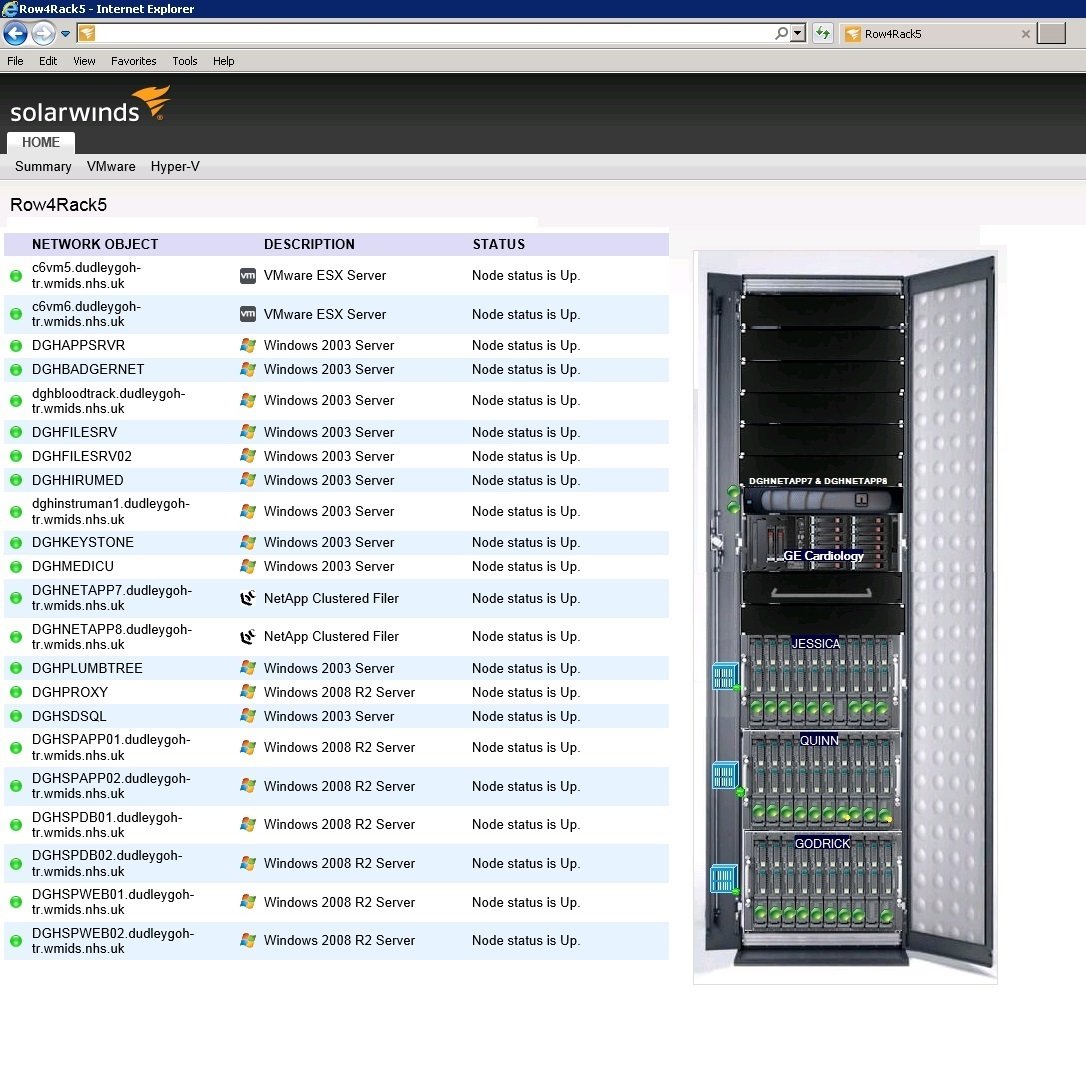Open the address bar autocomplete dropdown arrow
This screenshot has height=1068, width=1086.
point(798,33)
